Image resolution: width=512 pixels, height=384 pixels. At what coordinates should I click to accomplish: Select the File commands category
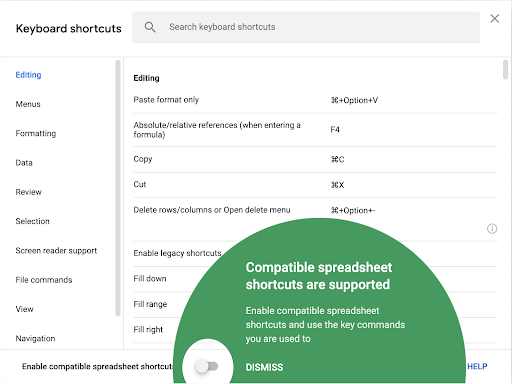[x=44, y=280]
